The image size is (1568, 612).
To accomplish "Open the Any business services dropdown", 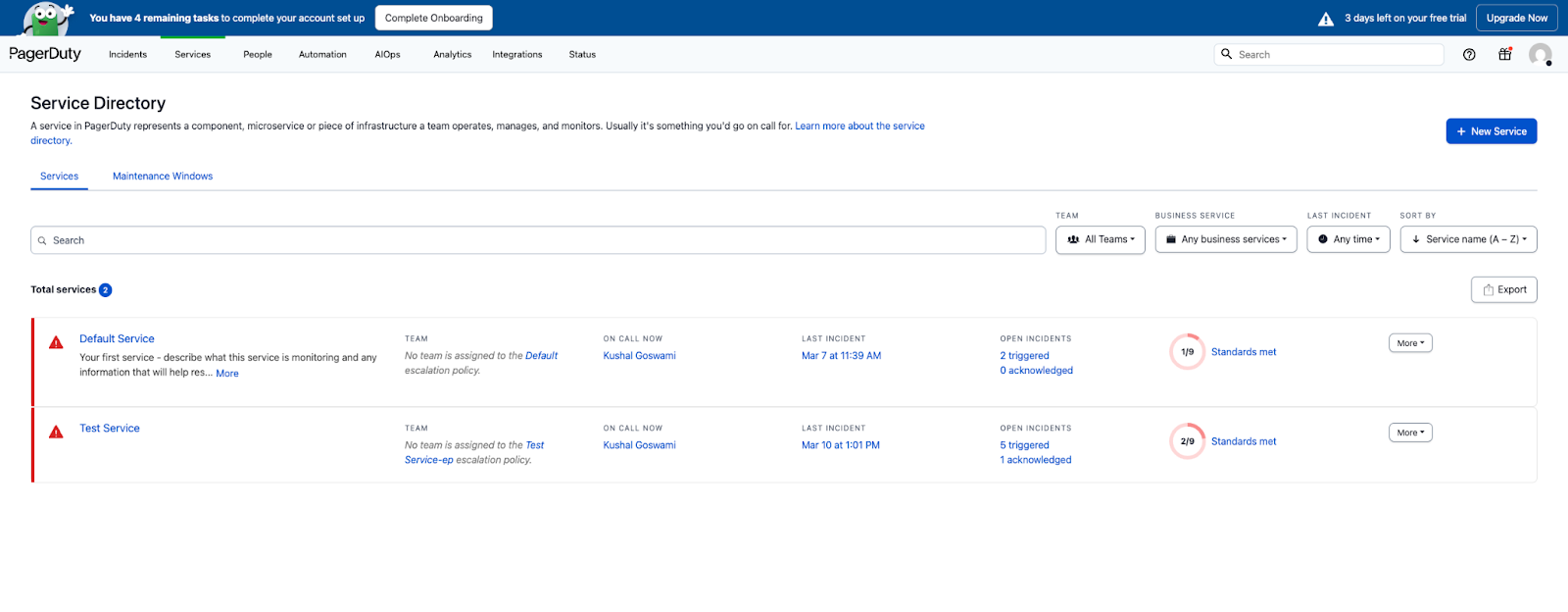I will click(1226, 239).
